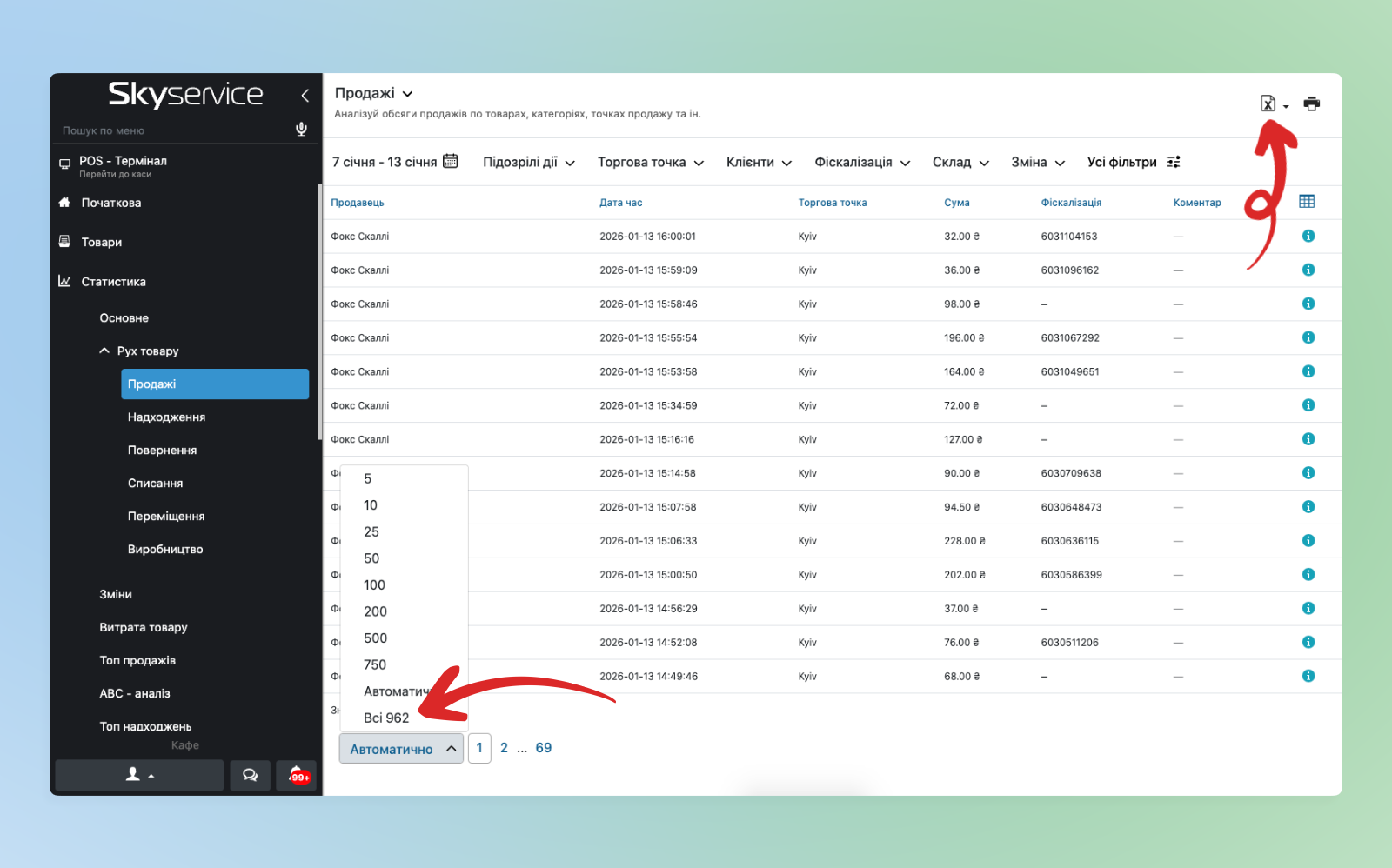Open Надходження in the sidebar

(166, 417)
